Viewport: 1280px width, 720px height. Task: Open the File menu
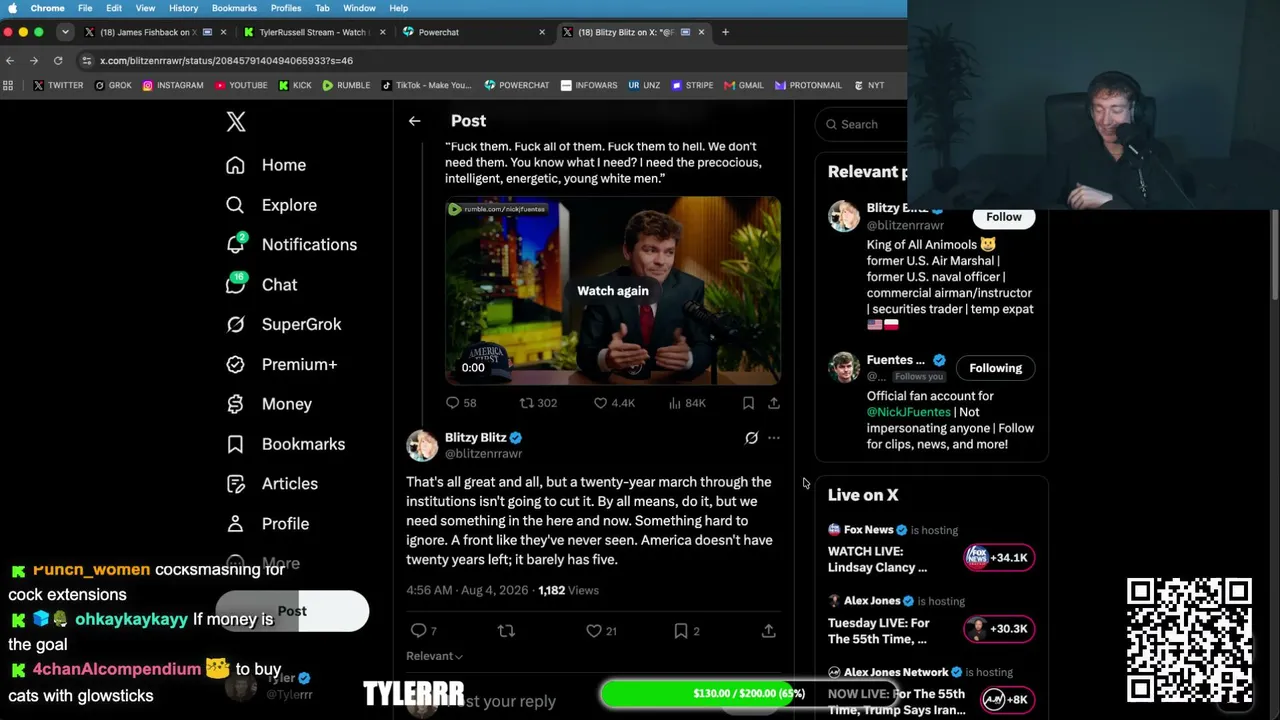click(x=85, y=8)
